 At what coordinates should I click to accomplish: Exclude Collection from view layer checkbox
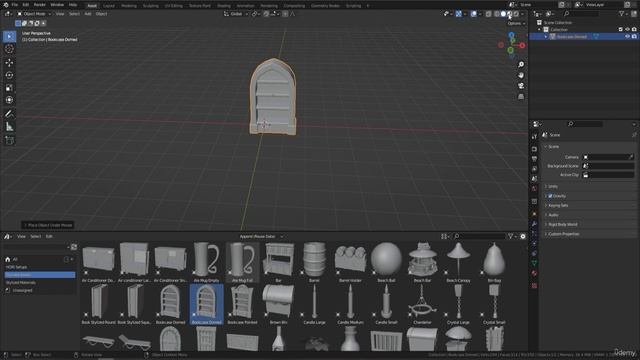click(x=620, y=29)
